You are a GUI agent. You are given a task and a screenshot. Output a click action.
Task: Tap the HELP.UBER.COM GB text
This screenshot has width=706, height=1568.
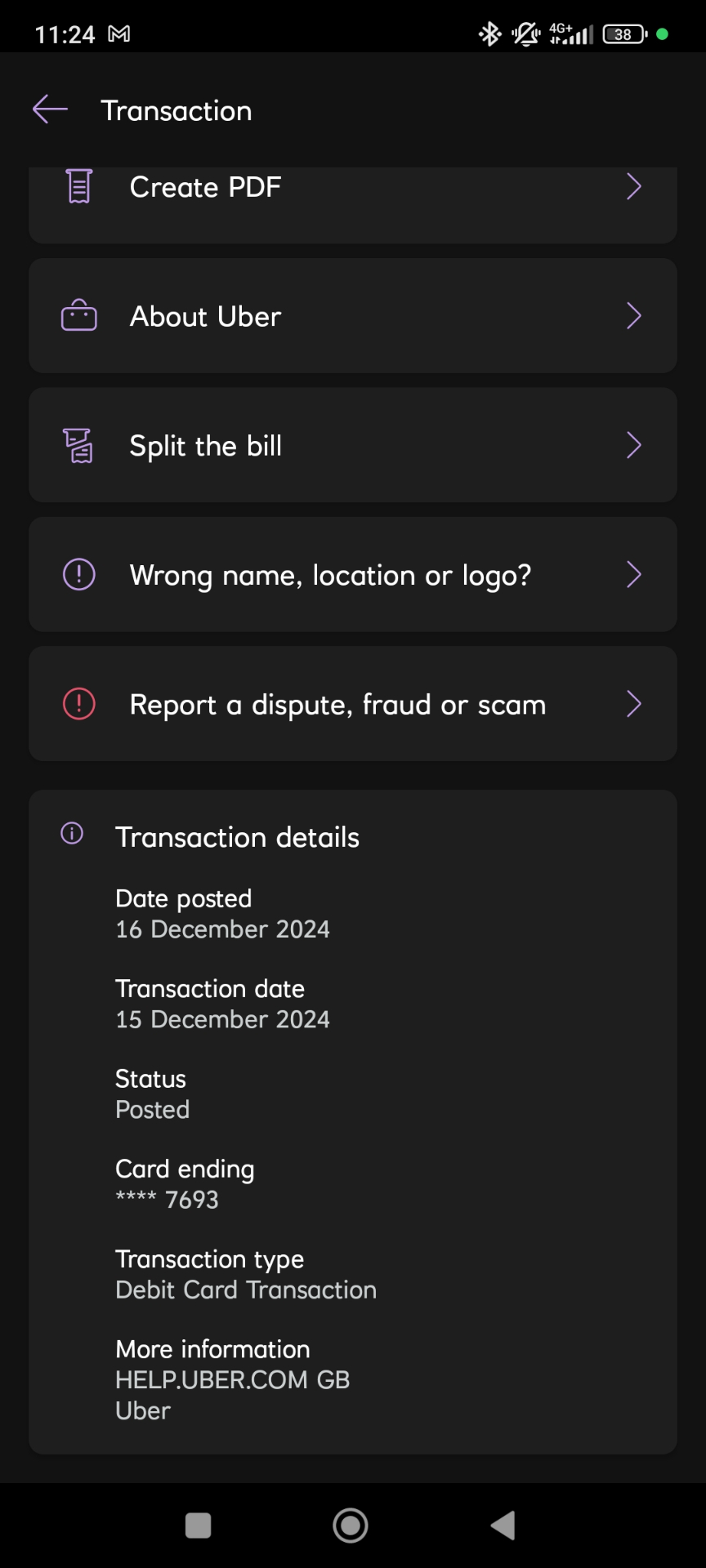coord(233,1380)
